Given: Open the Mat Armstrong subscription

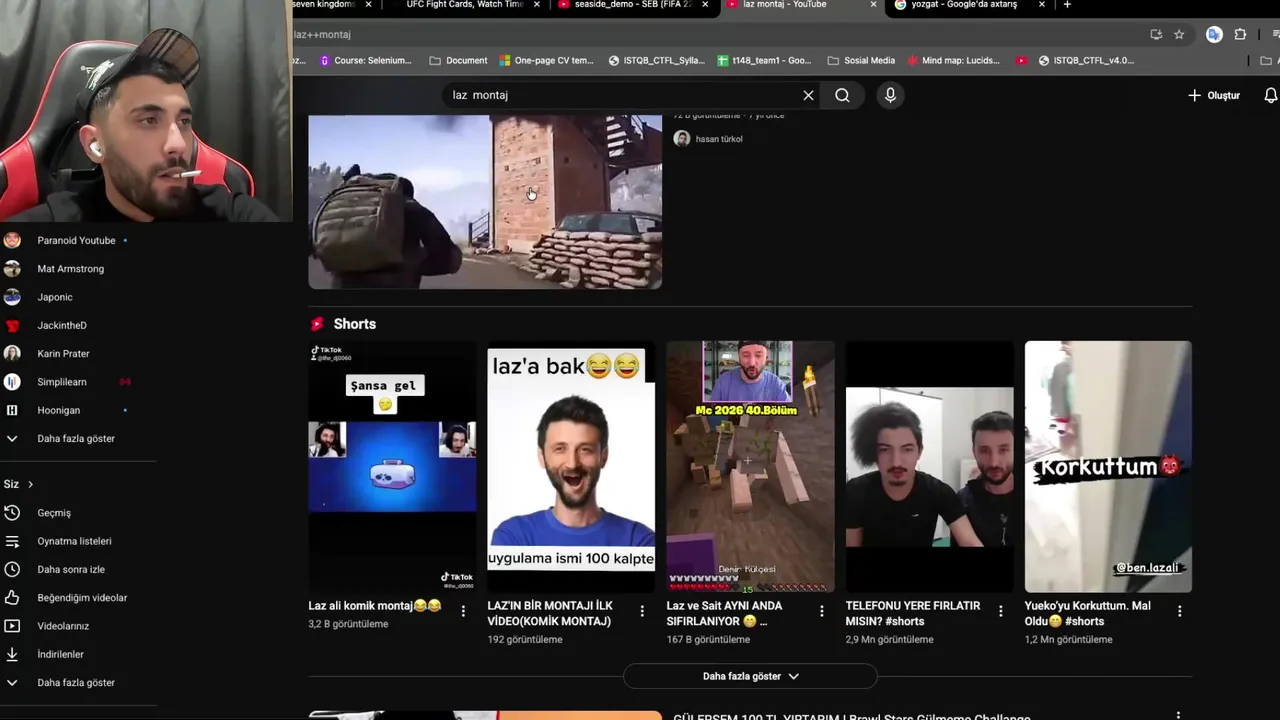Looking at the screenshot, I should [70, 269].
